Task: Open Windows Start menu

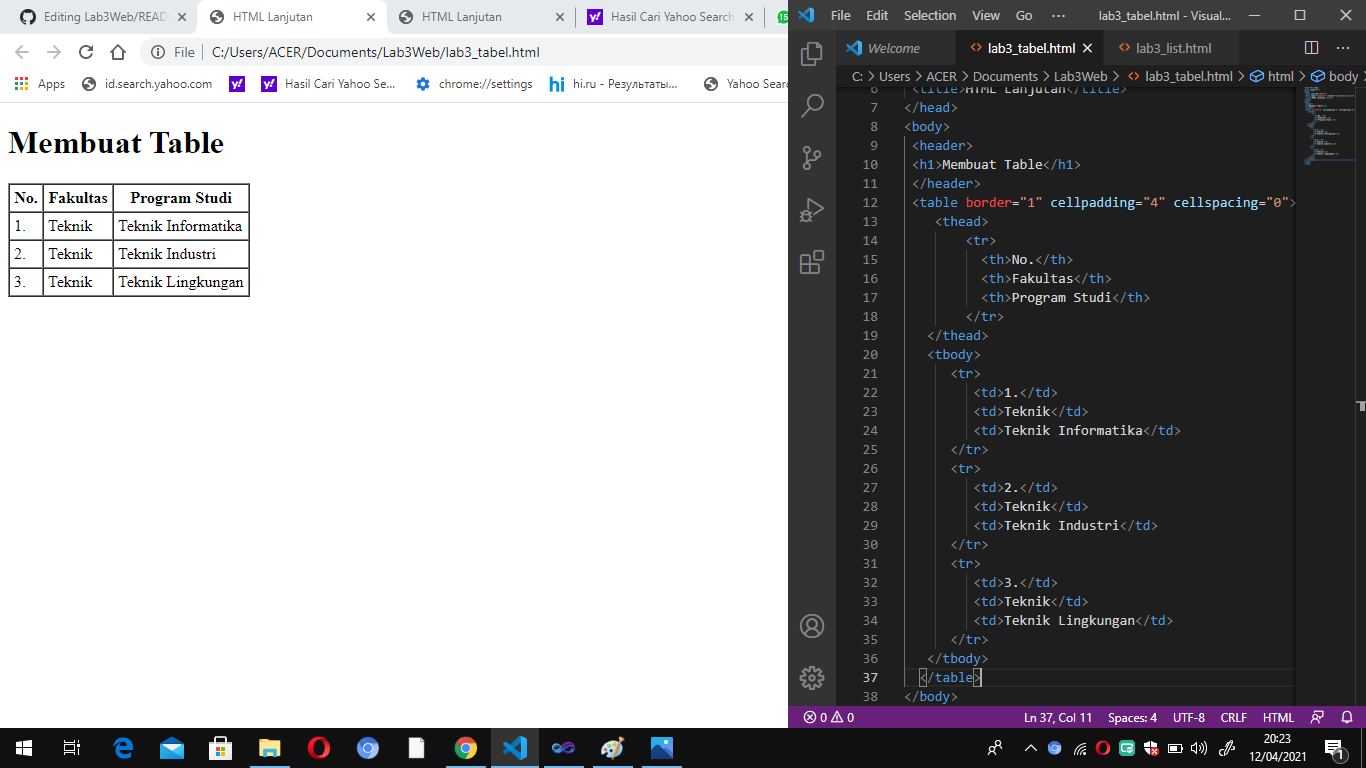Action: coord(24,748)
